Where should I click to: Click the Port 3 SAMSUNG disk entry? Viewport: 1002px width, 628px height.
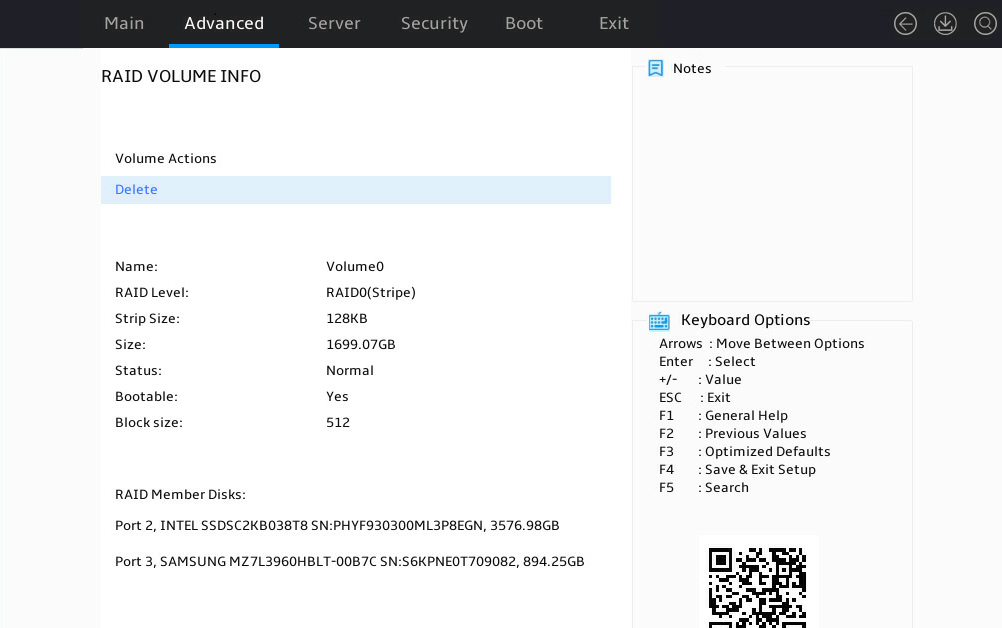(350, 562)
